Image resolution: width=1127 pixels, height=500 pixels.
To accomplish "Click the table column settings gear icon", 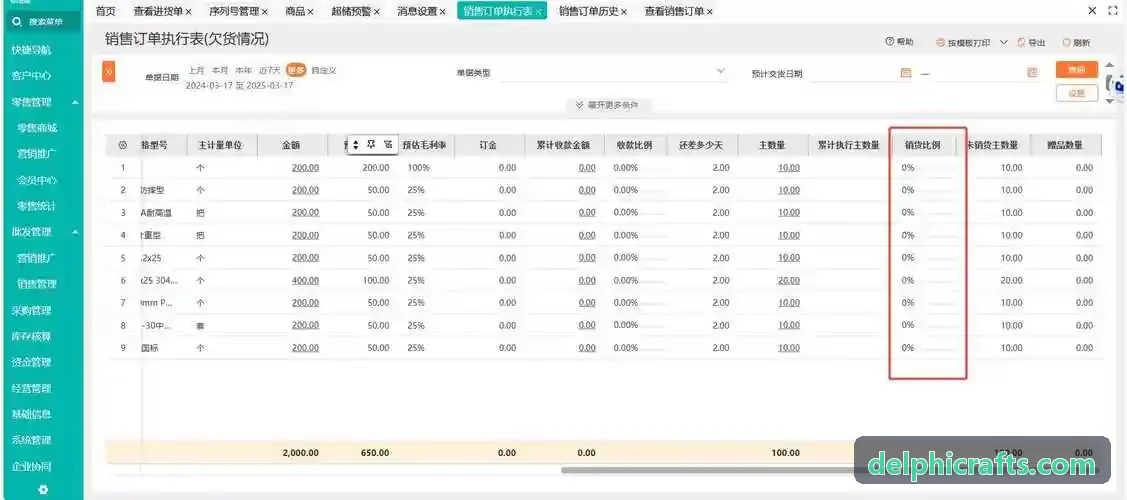I will coord(122,145).
